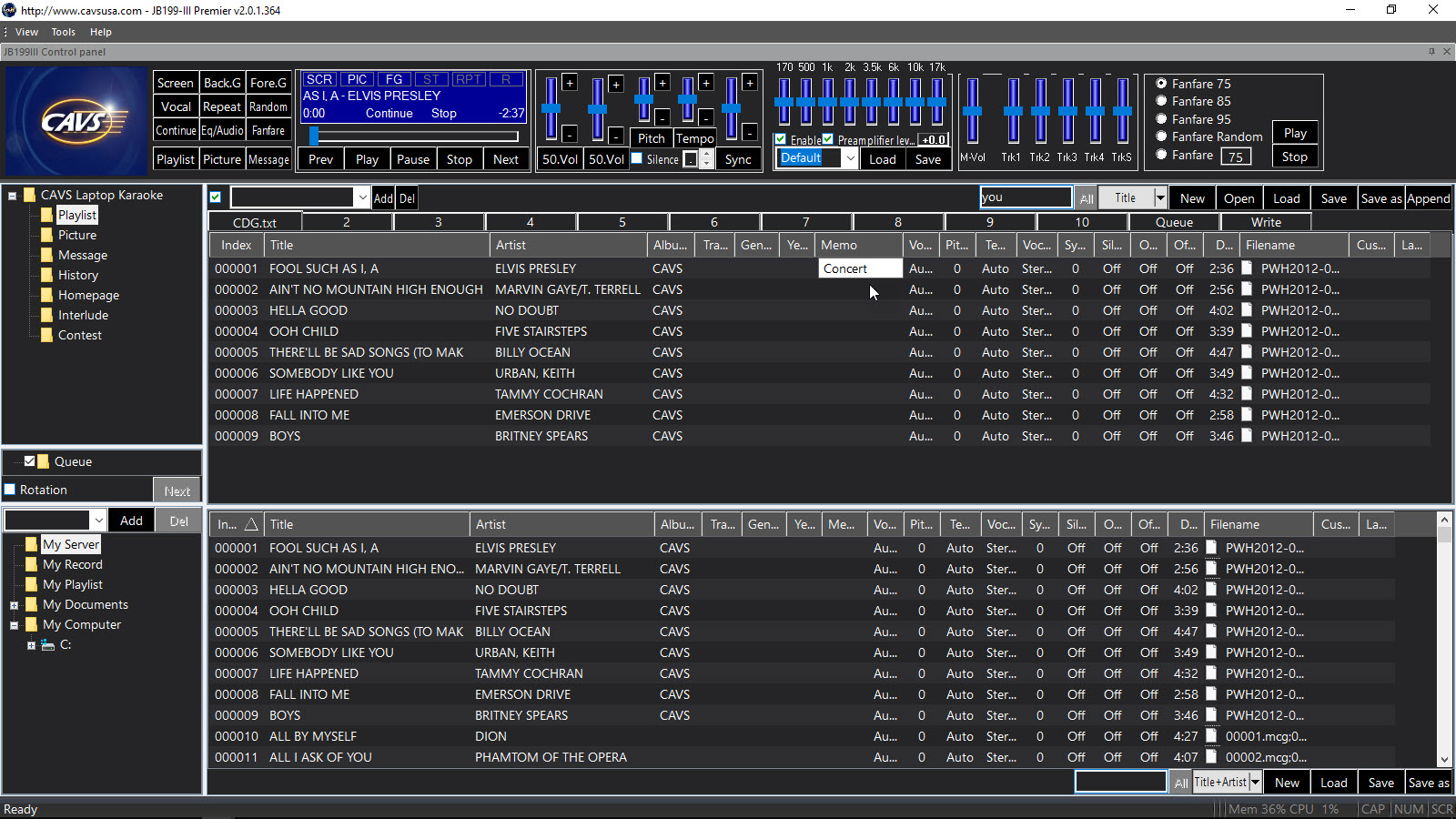Toggle the PIC indicator in the display

358,79
